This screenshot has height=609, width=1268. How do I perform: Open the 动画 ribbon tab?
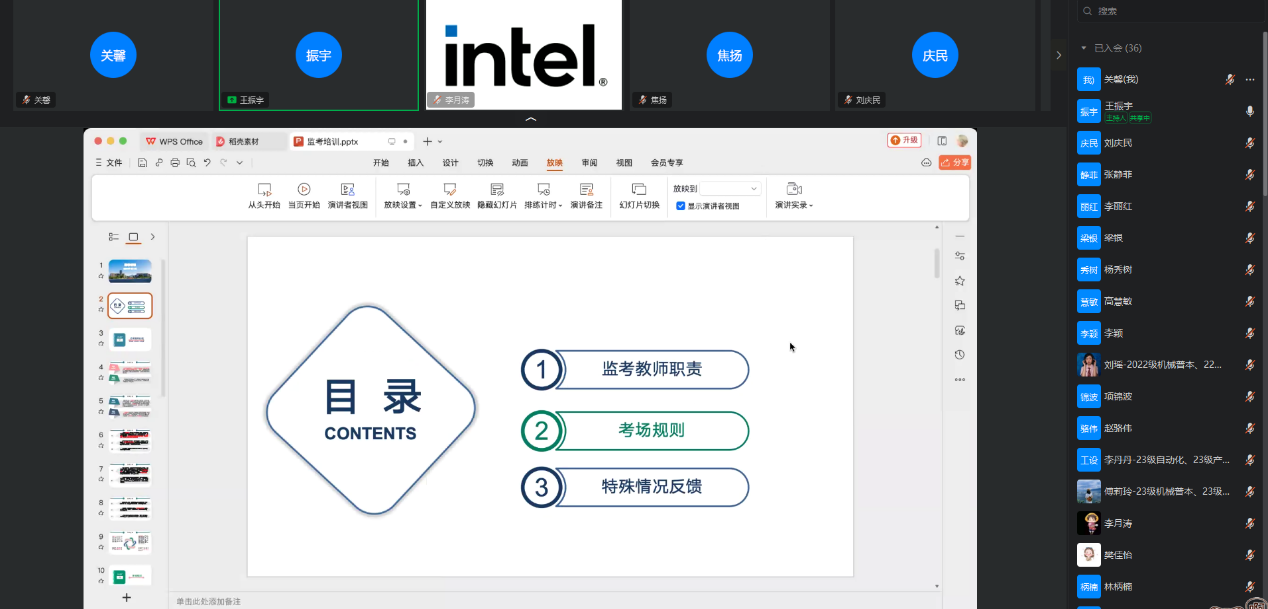(520, 162)
